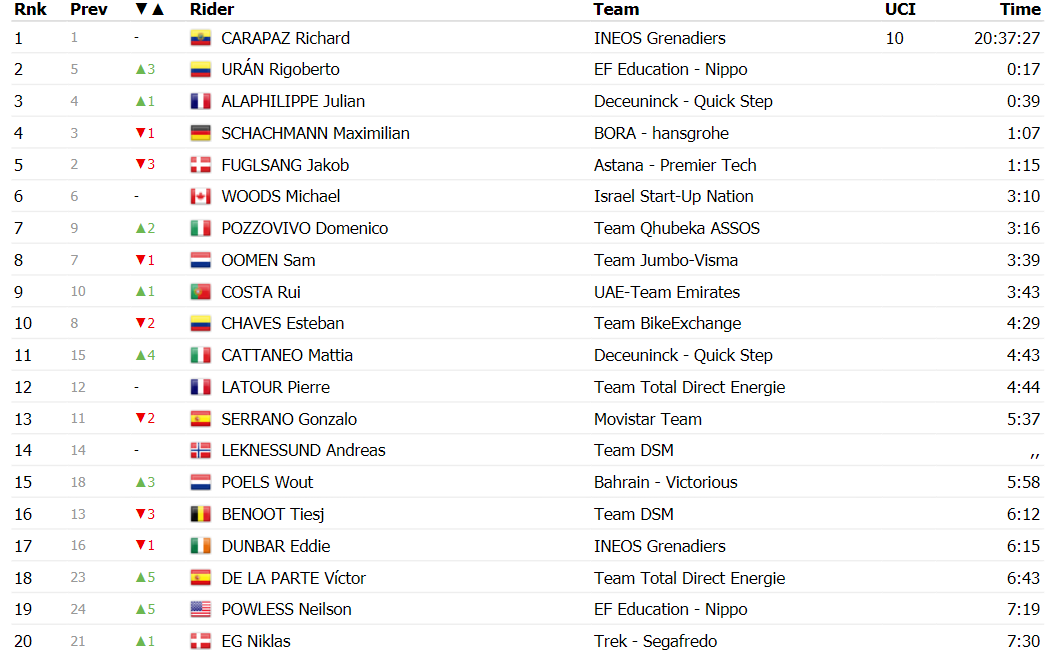Click the Belgian flag beside BENOOT Tiesj
The height and width of the screenshot is (655, 1049).
[x=201, y=514]
